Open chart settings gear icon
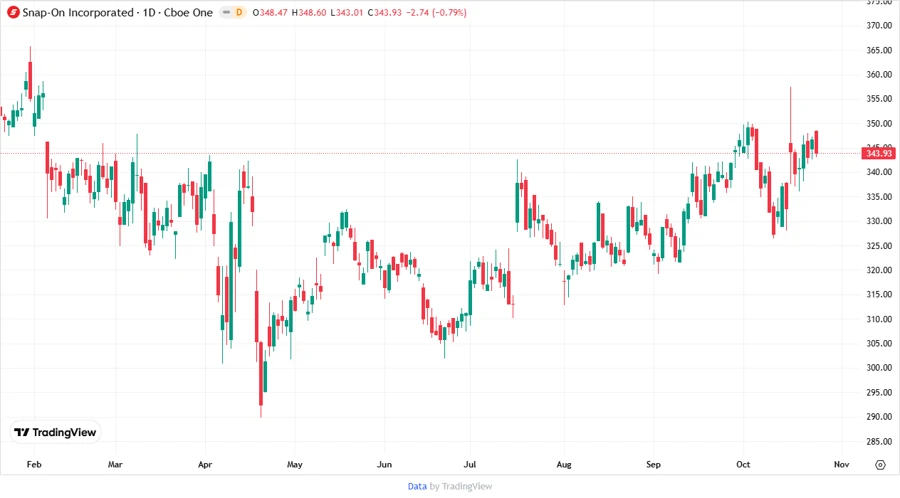 [x=880, y=465]
